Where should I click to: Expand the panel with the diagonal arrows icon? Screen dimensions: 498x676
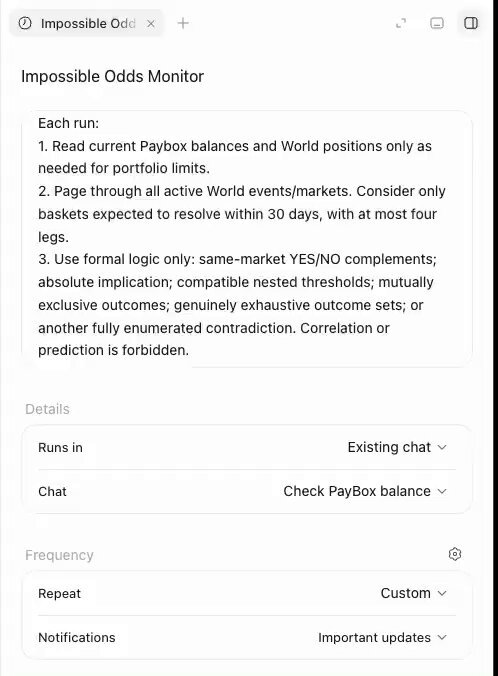[401, 23]
